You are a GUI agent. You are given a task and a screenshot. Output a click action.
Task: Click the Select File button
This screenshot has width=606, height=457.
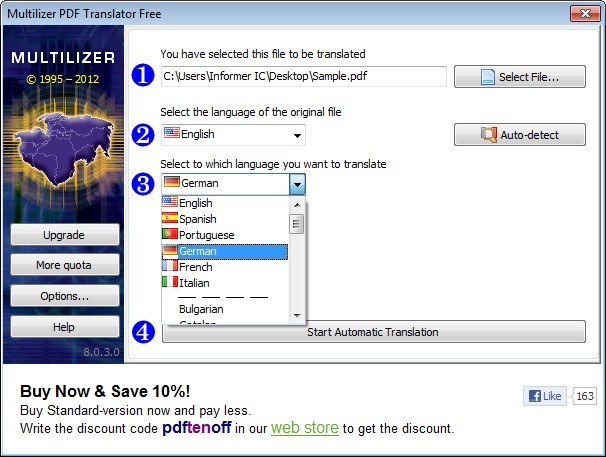click(x=519, y=77)
